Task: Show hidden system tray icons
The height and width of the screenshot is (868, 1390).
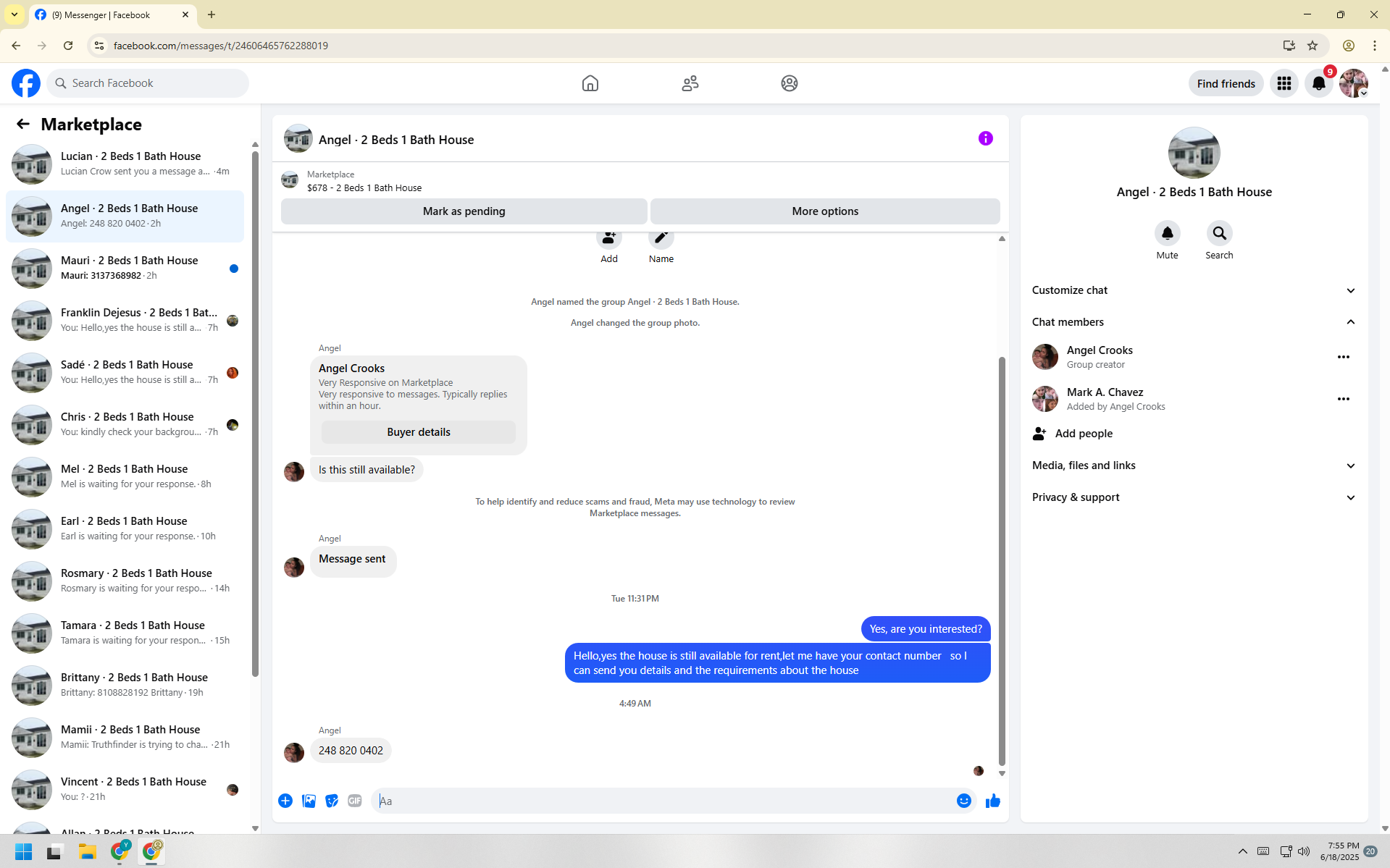Action: (x=1243, y=851)
